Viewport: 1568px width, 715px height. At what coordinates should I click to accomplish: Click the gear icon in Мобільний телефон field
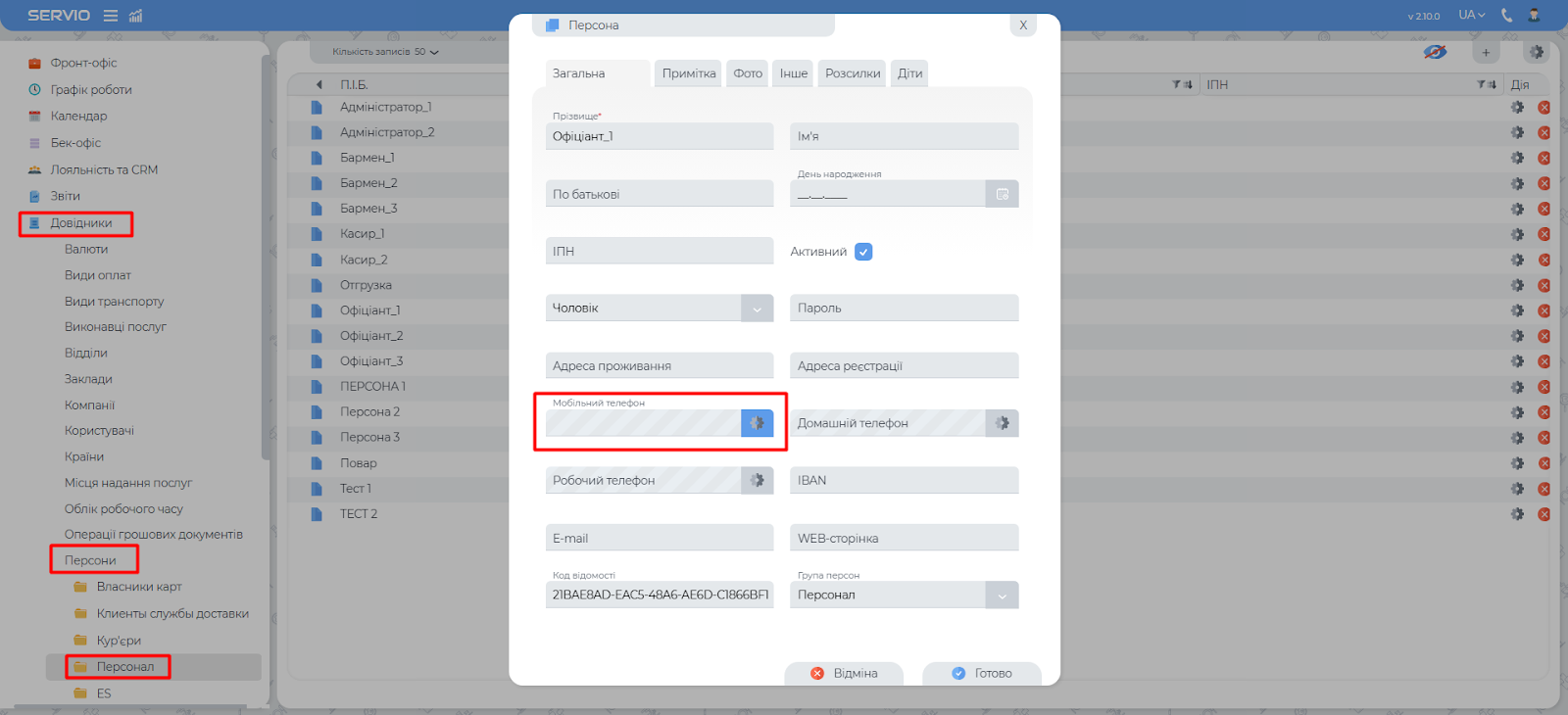pos(757,423)
